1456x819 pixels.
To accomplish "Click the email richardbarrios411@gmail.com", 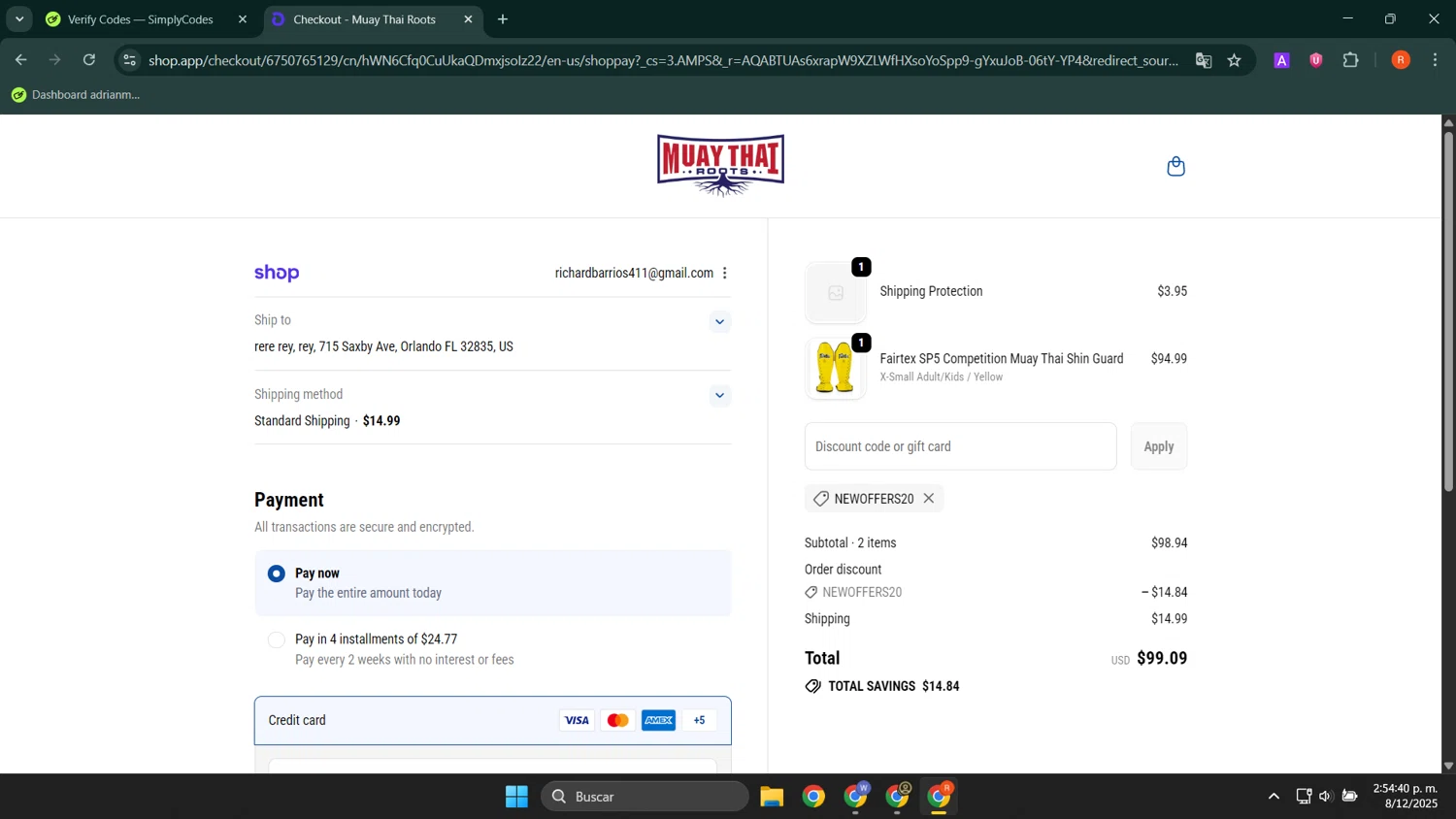I will [x=634, y=273].
